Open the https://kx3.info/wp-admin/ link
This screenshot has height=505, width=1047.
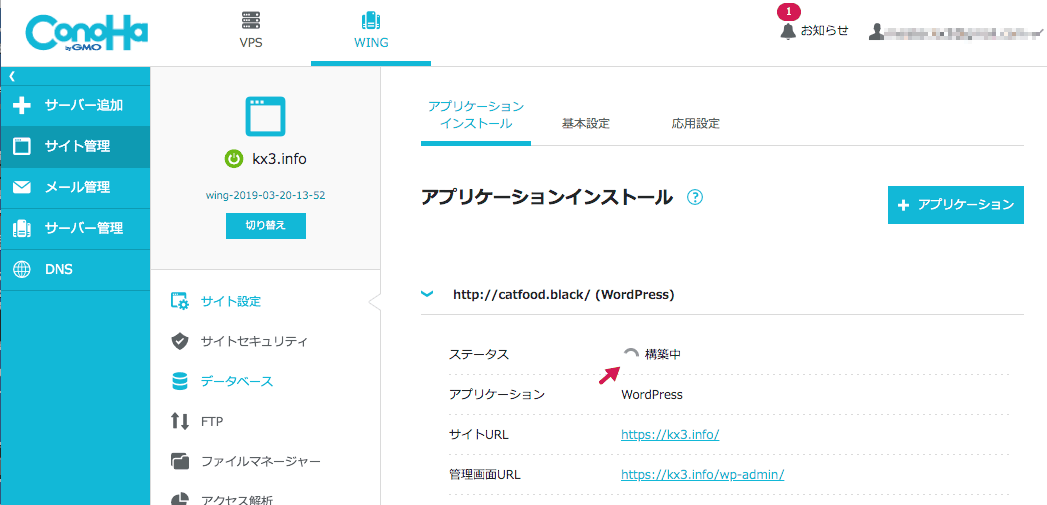[x=702, y=475]
